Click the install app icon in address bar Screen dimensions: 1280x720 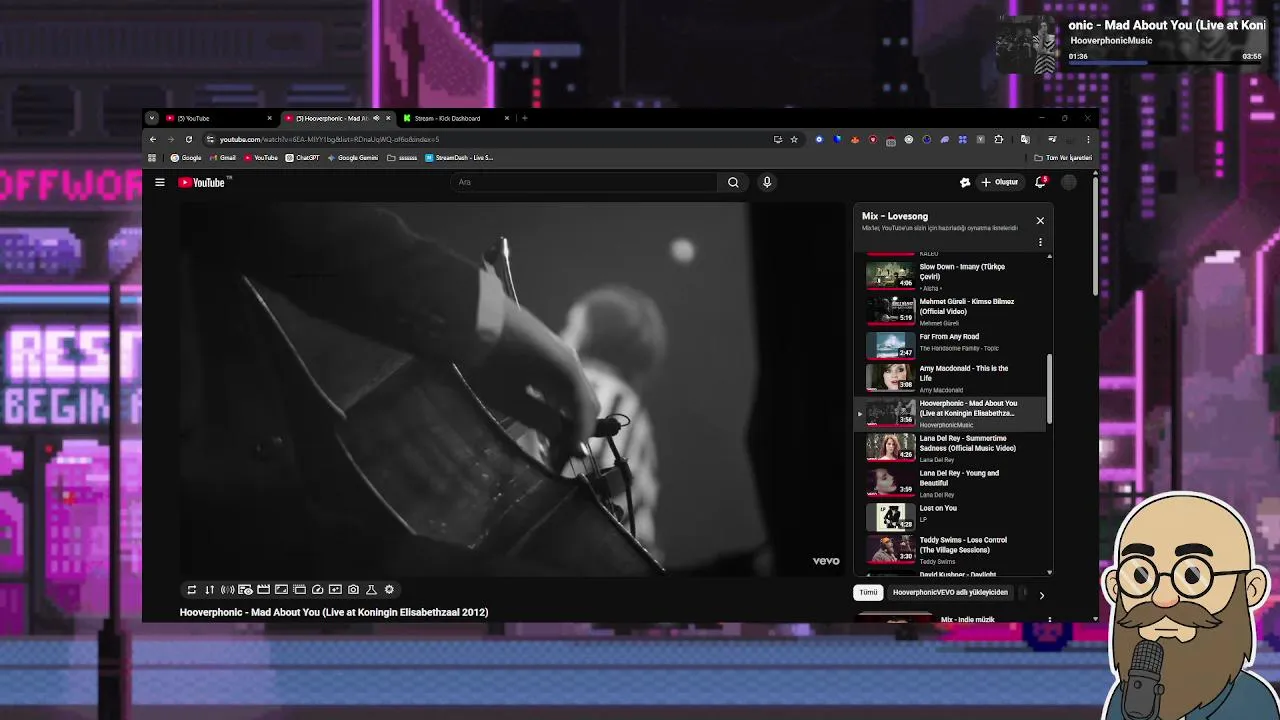coord(777,139)
